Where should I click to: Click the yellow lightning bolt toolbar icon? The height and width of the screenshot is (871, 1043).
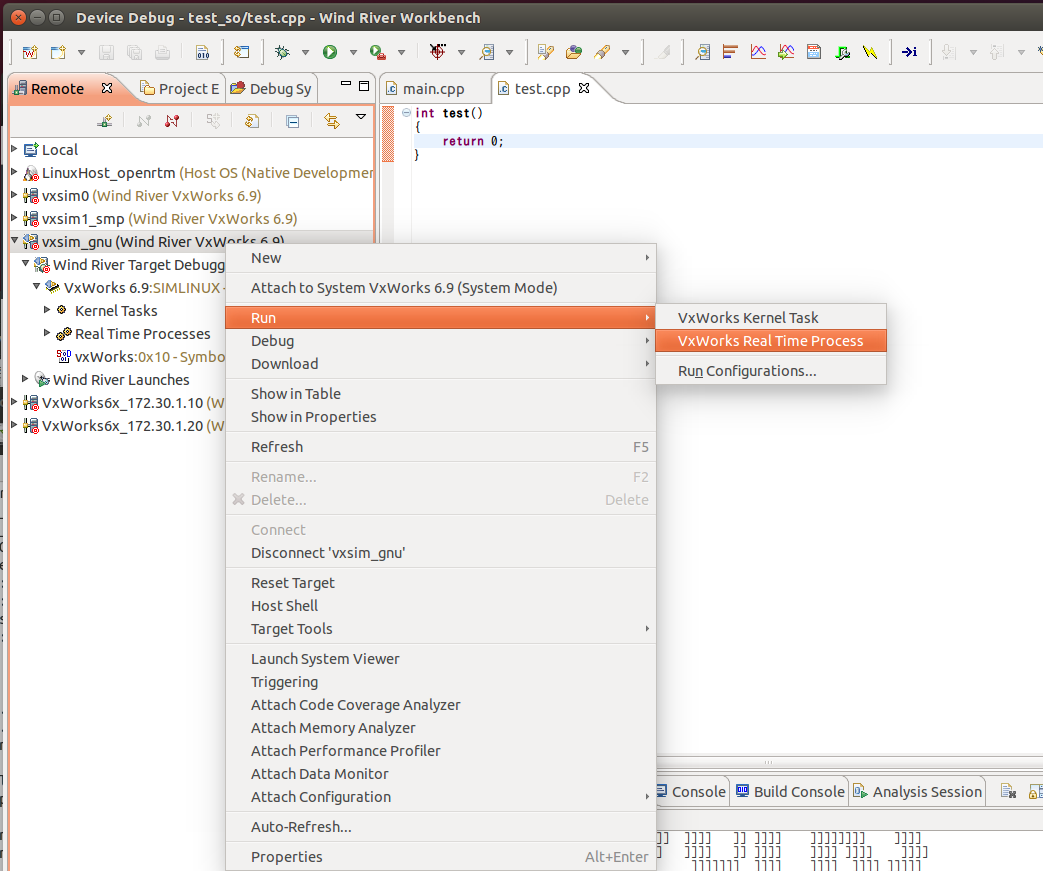click(870, 52)
